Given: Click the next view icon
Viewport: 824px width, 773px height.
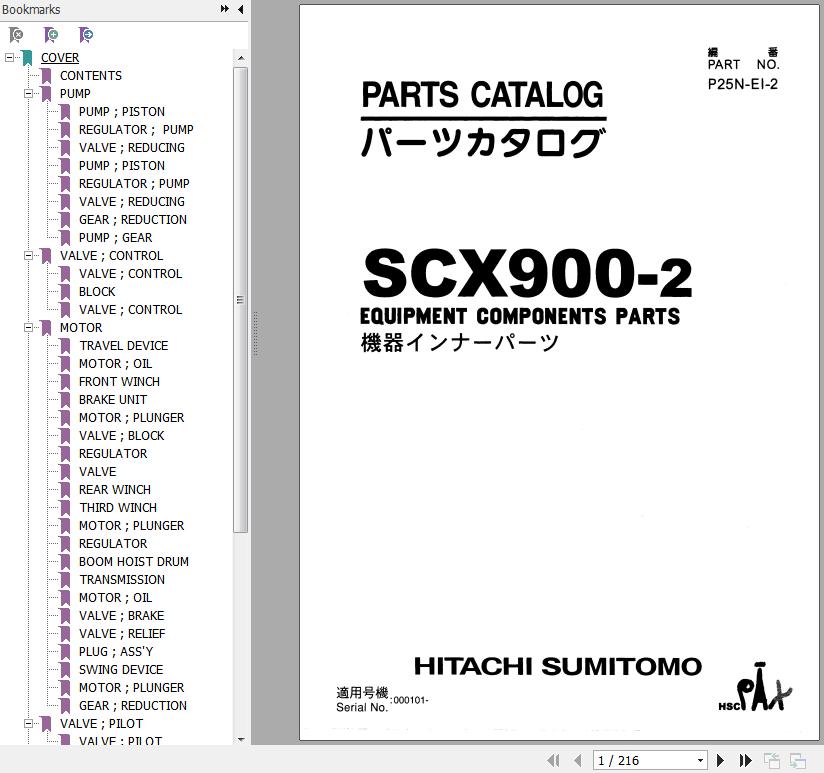Looking at the screenshot, I should [x=798, y=760].
